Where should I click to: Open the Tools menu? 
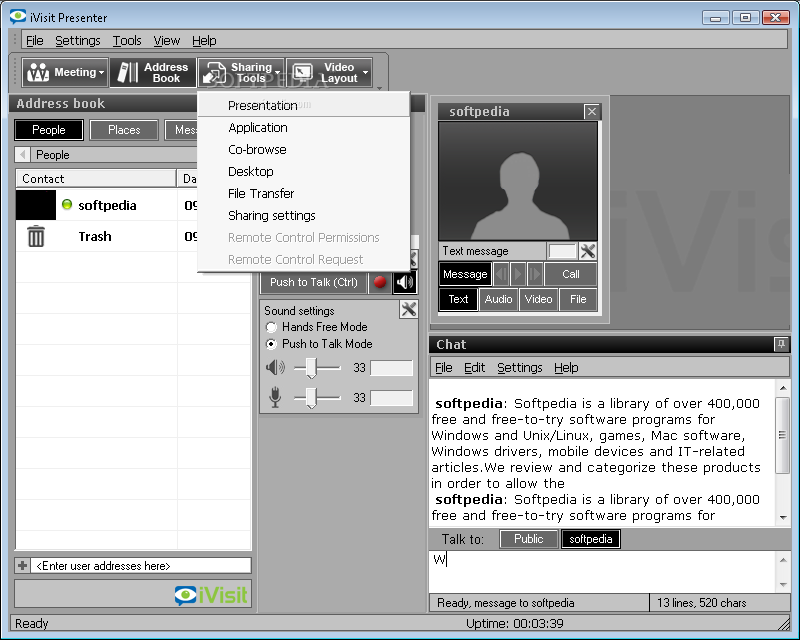coord(127,40)
